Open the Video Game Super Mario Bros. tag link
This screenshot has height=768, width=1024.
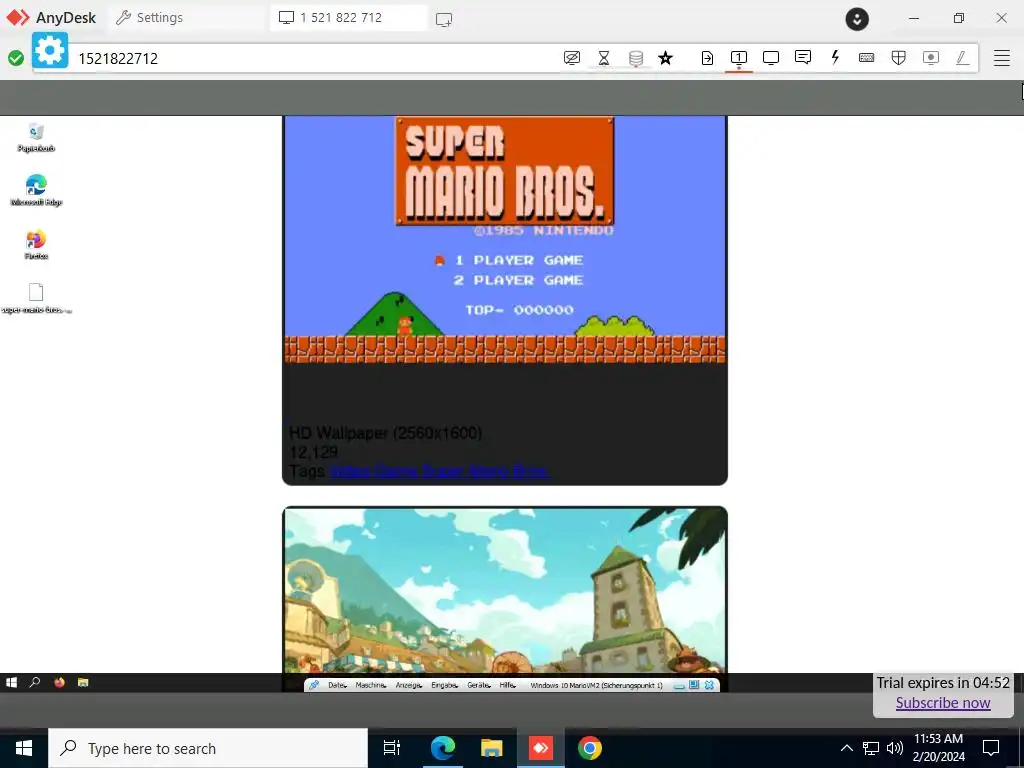(x=440, y=471)
